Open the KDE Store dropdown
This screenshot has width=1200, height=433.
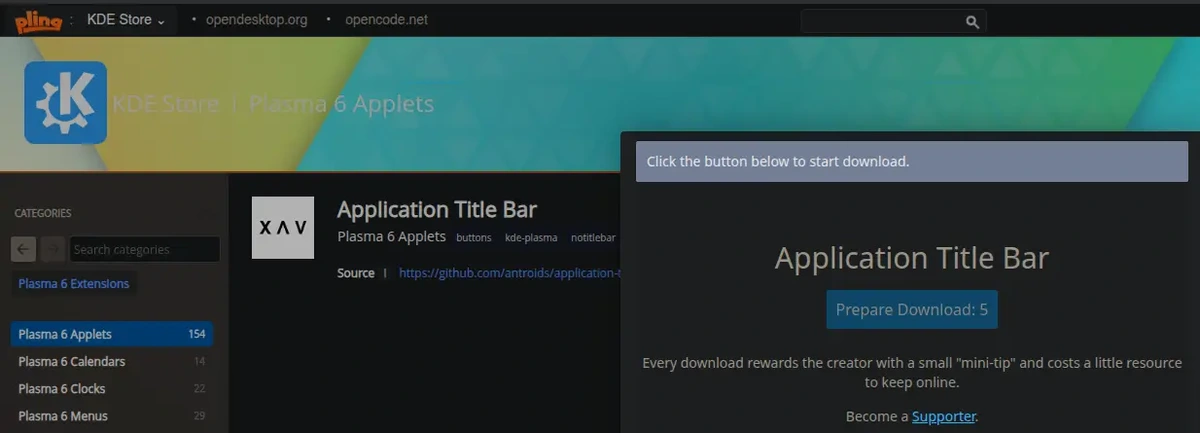tap(128, 20)
